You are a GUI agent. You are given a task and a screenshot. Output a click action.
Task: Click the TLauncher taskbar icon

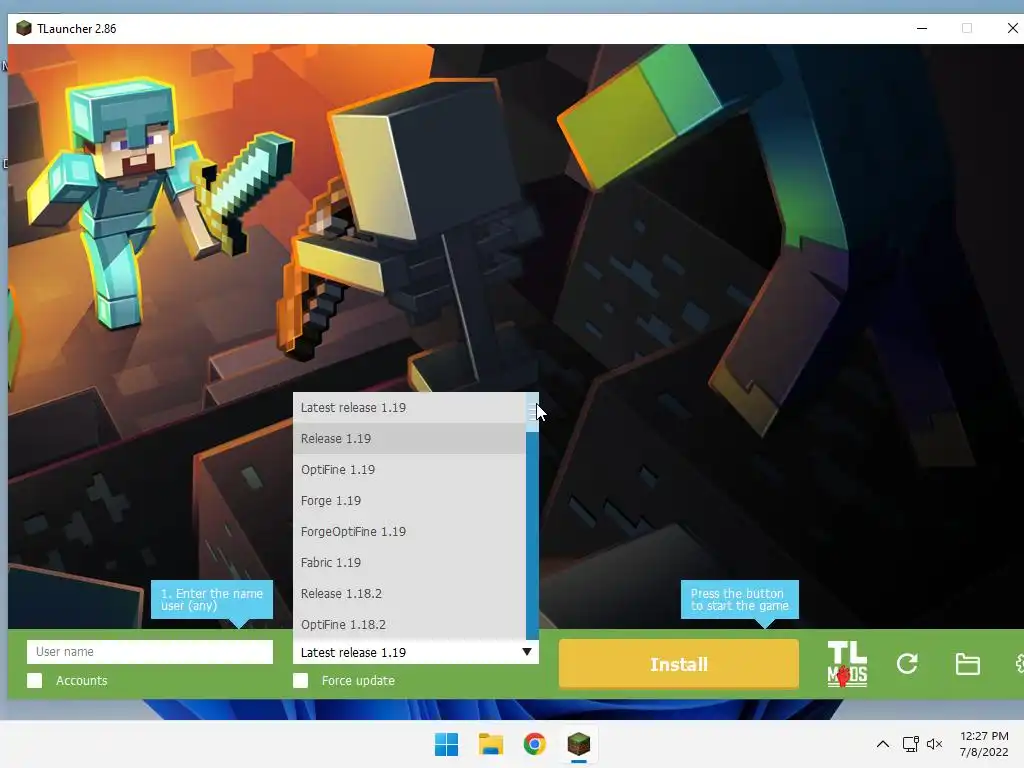(579, 744)
